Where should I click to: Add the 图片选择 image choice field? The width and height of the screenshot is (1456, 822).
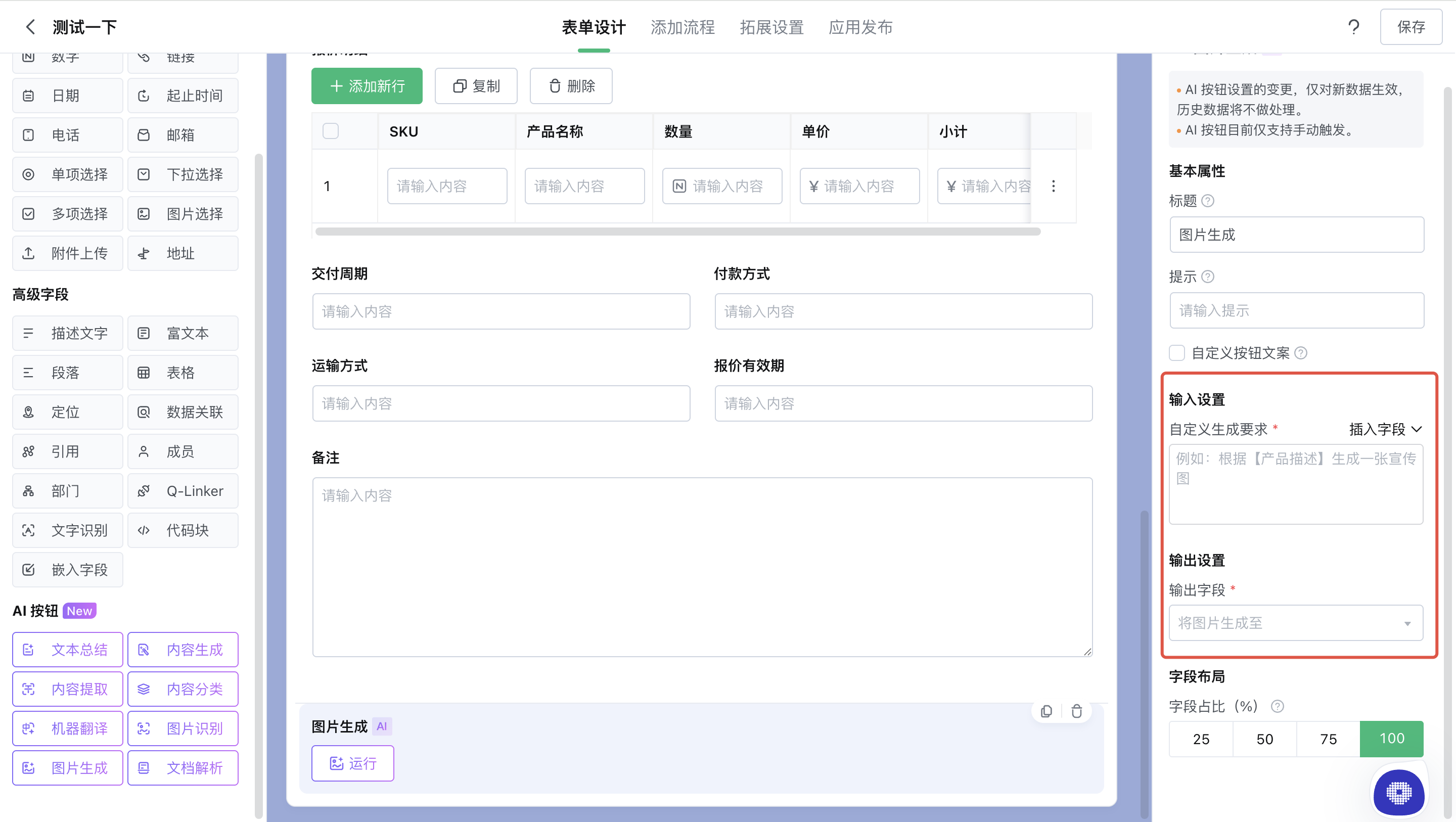tap(183, 214)
